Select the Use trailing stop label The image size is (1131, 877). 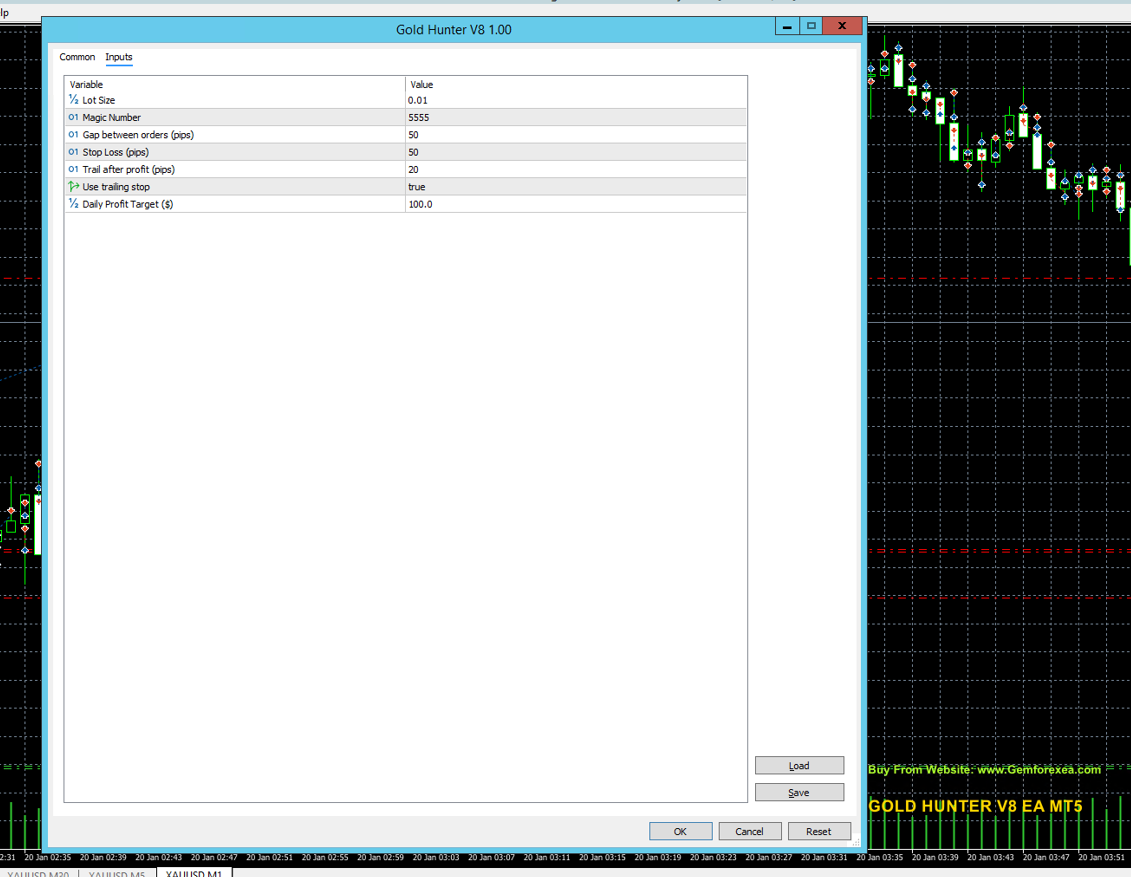pyautogui.click(x=116, y=187)
